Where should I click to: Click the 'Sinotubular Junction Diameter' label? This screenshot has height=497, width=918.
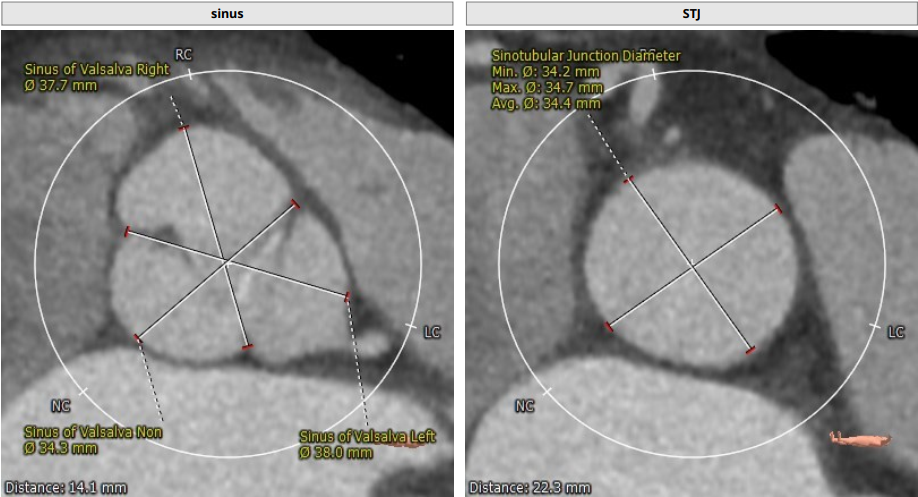pyautogui.click(x=586, y=56)
